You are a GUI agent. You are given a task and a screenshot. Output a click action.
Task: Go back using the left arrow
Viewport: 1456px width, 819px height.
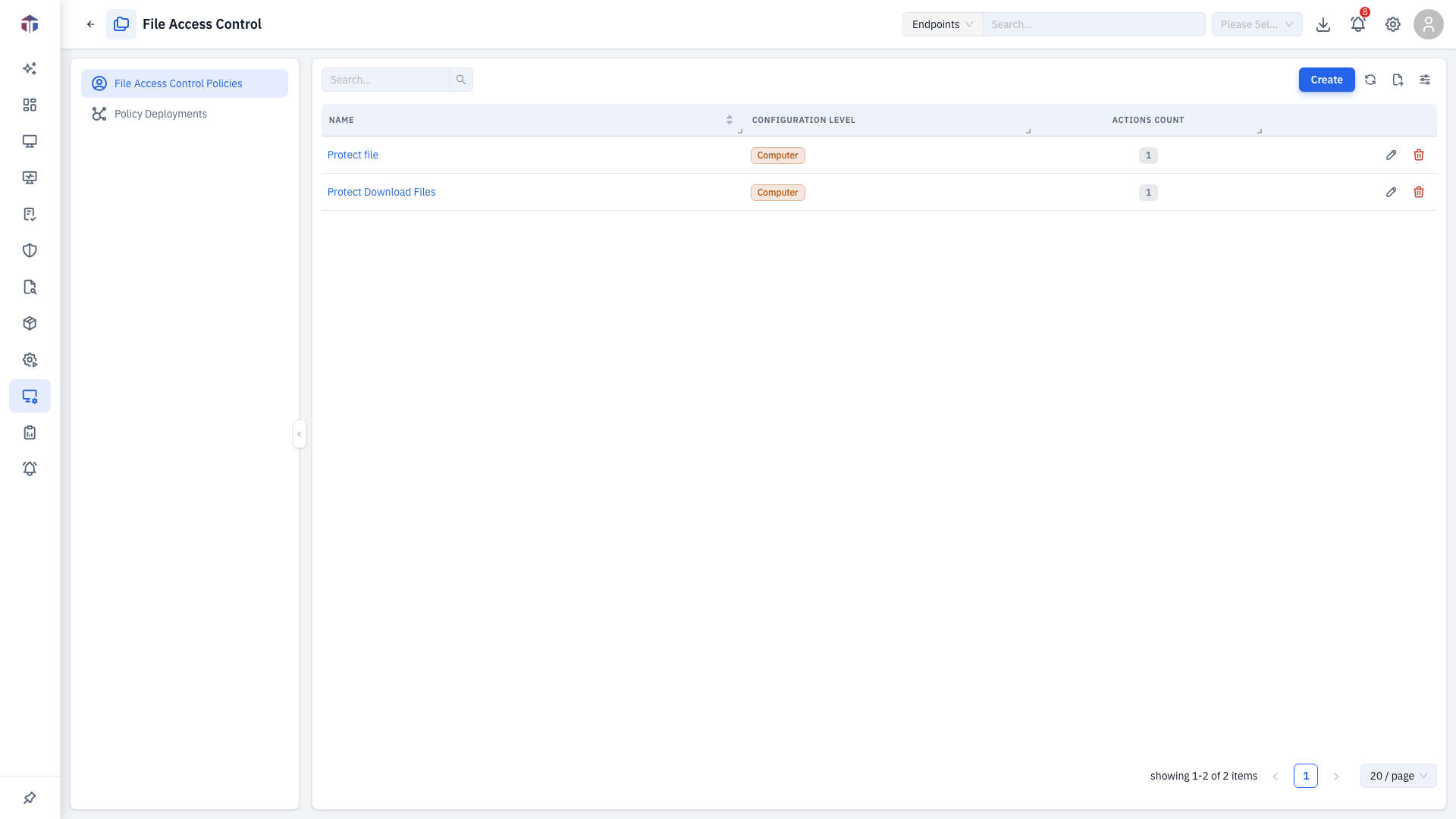[91, 24]
